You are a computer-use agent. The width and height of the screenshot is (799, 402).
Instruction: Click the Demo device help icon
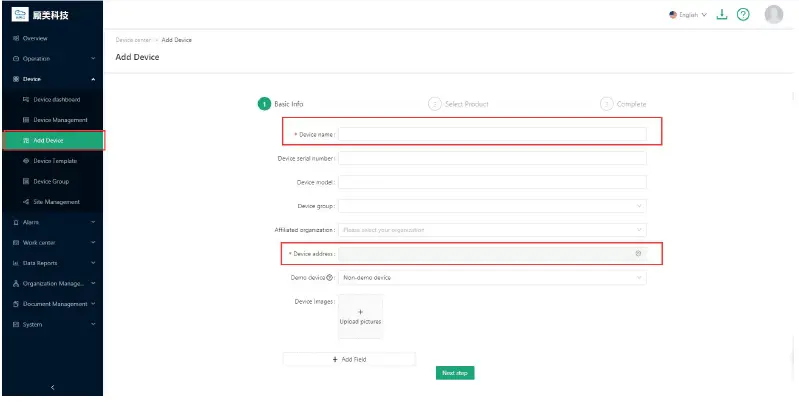click(330, 278)
